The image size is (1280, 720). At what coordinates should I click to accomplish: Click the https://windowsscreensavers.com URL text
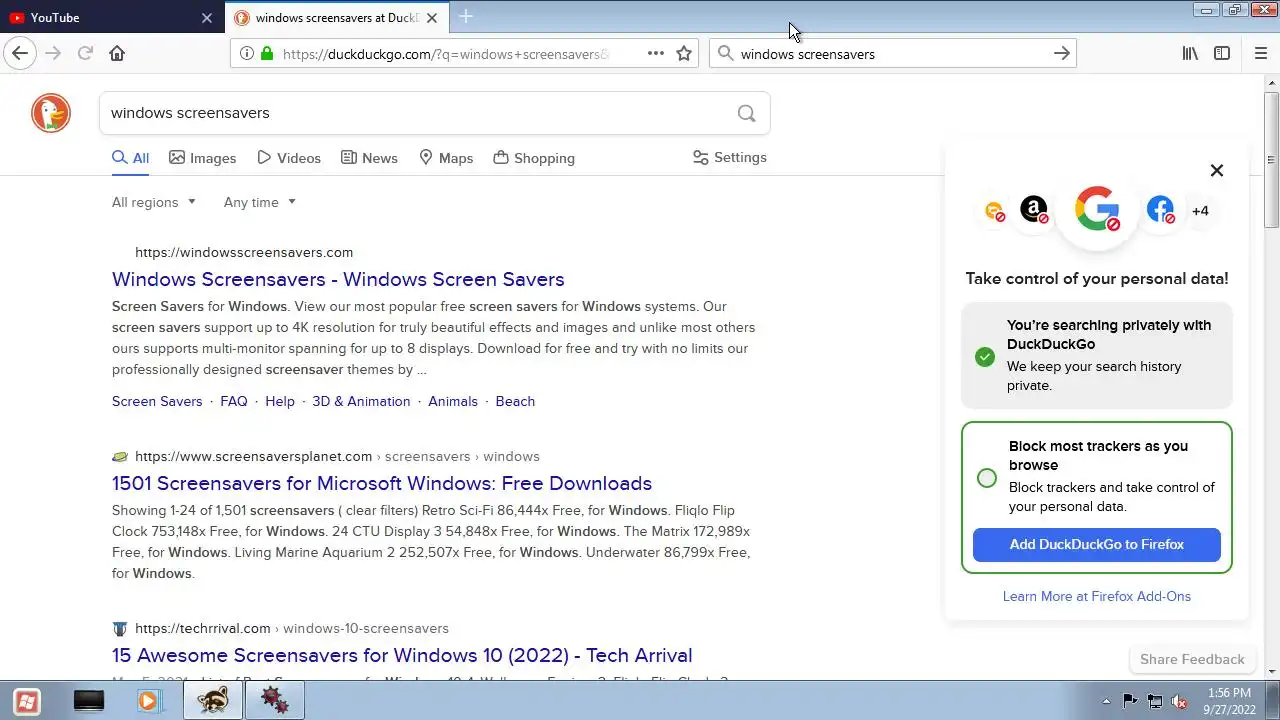tap(244, 252)
